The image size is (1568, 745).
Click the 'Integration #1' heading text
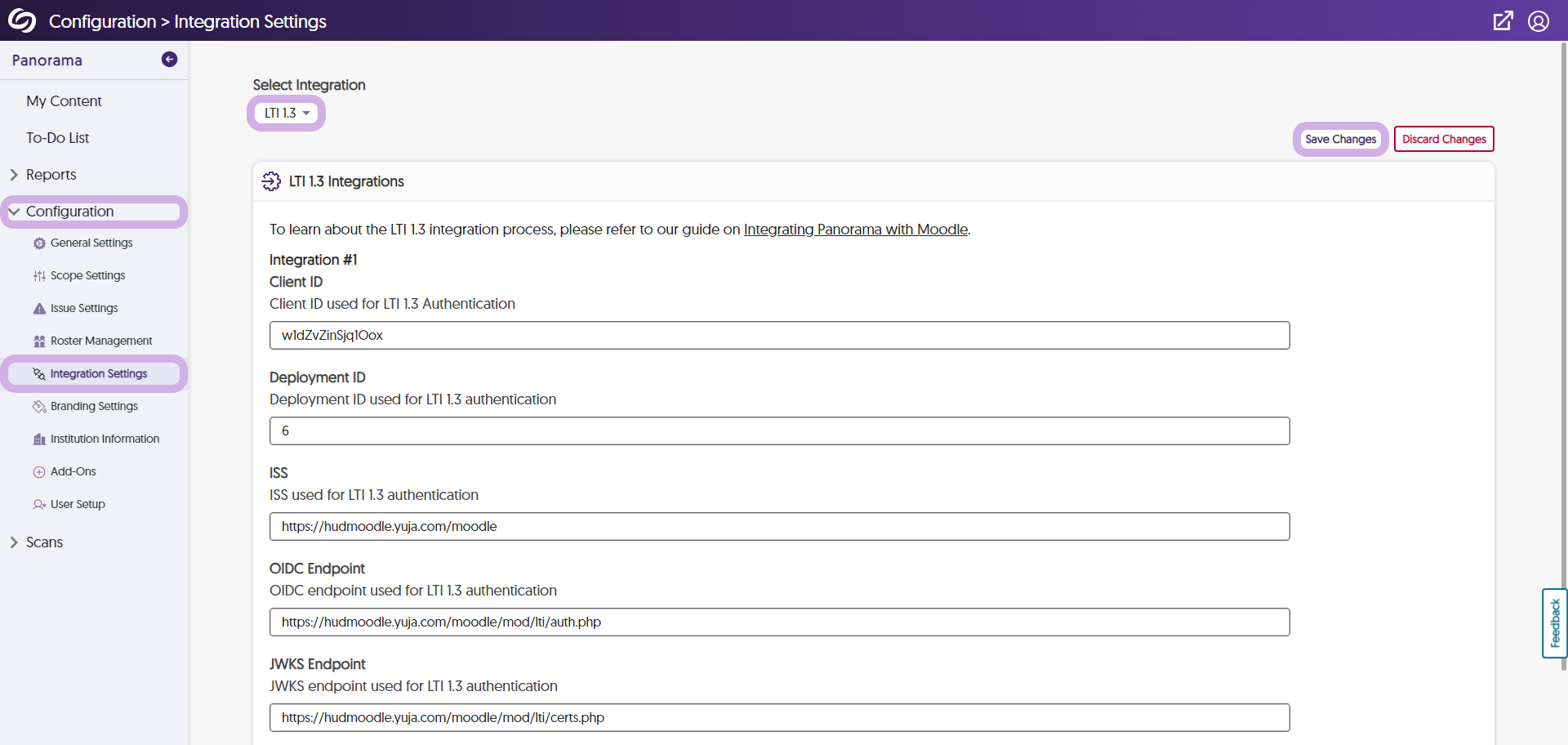pyautogui.click(x=313, y=260)
